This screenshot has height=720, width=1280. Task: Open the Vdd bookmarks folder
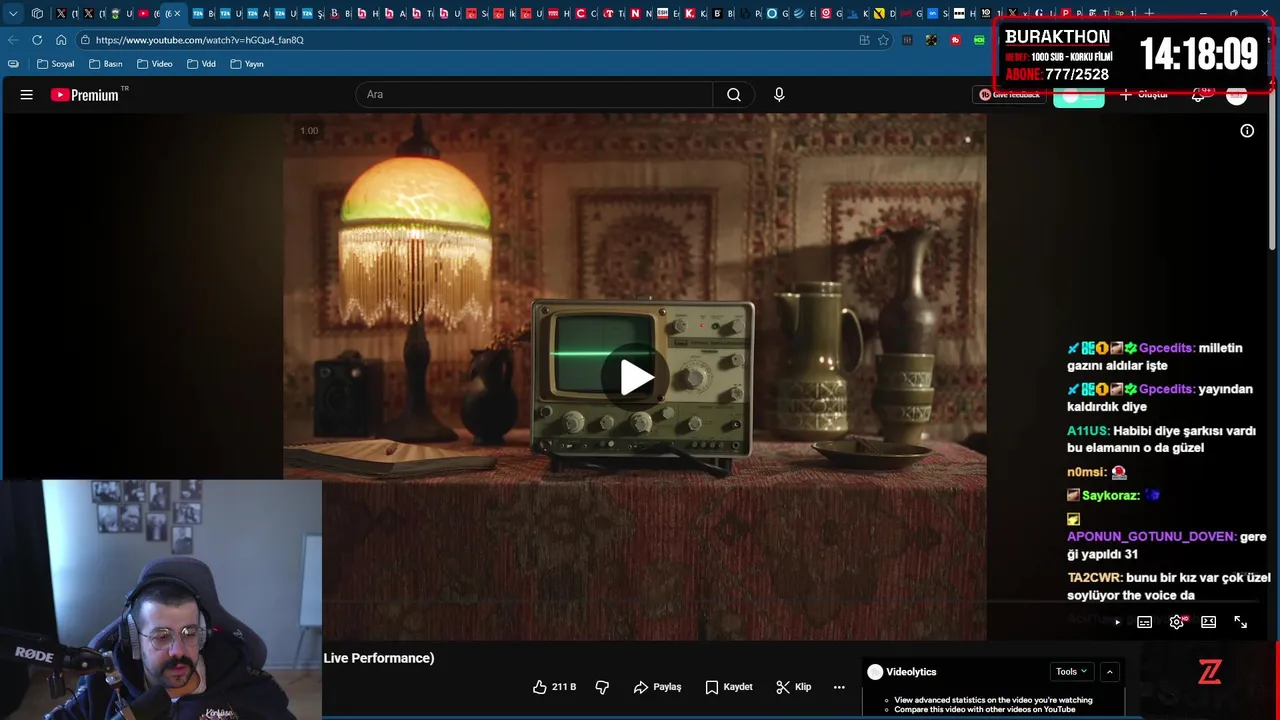(201, 64)
